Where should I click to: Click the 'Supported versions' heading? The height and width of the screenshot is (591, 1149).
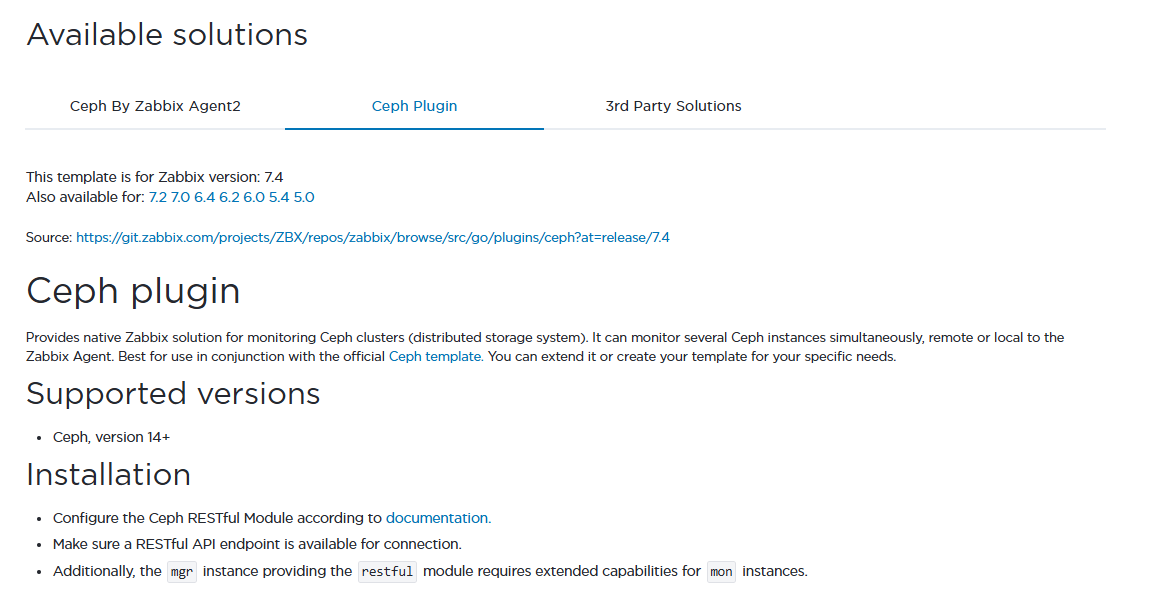point(174,394)
